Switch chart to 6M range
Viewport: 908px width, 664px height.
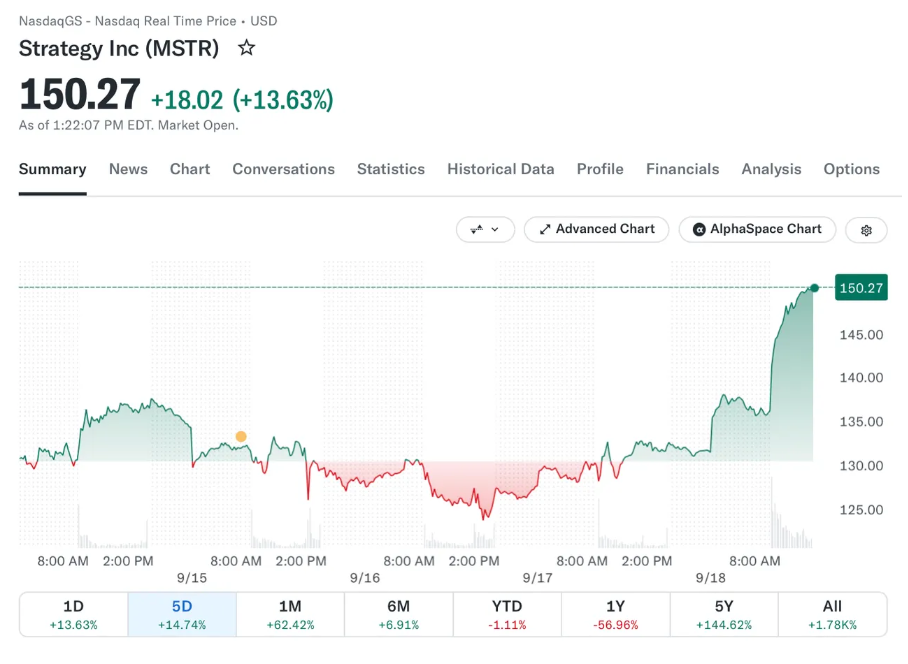(x=398, y=614)
